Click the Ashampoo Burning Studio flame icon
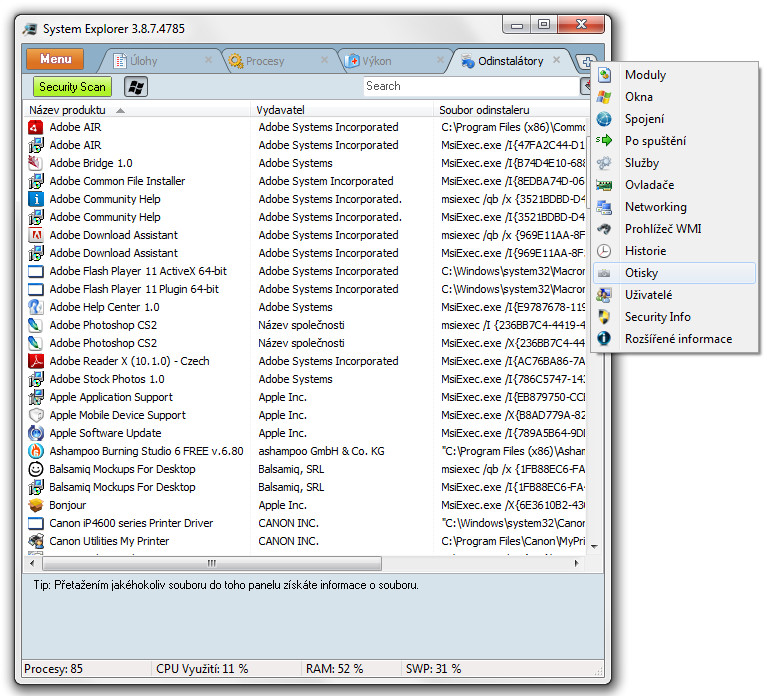This screenshot has height=696, width=774. (x=36, y=451)
